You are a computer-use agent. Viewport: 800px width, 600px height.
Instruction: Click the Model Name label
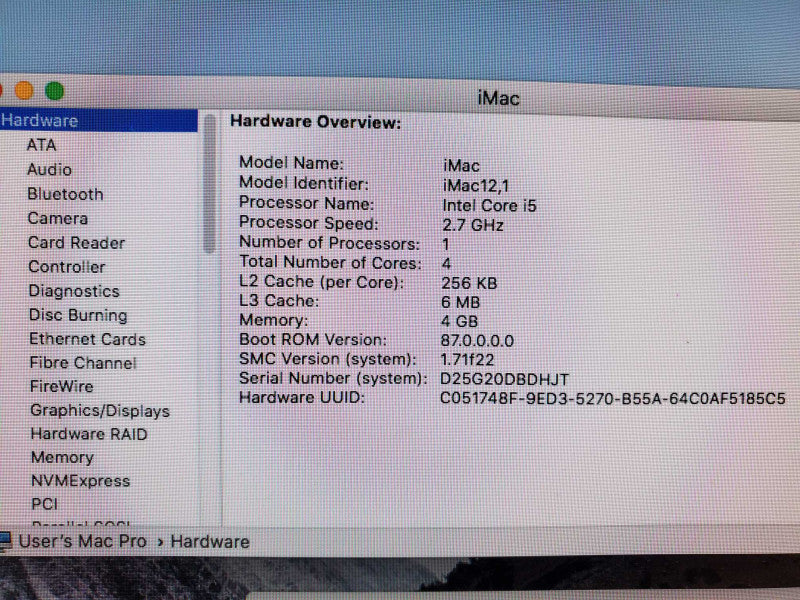[291, 163]
